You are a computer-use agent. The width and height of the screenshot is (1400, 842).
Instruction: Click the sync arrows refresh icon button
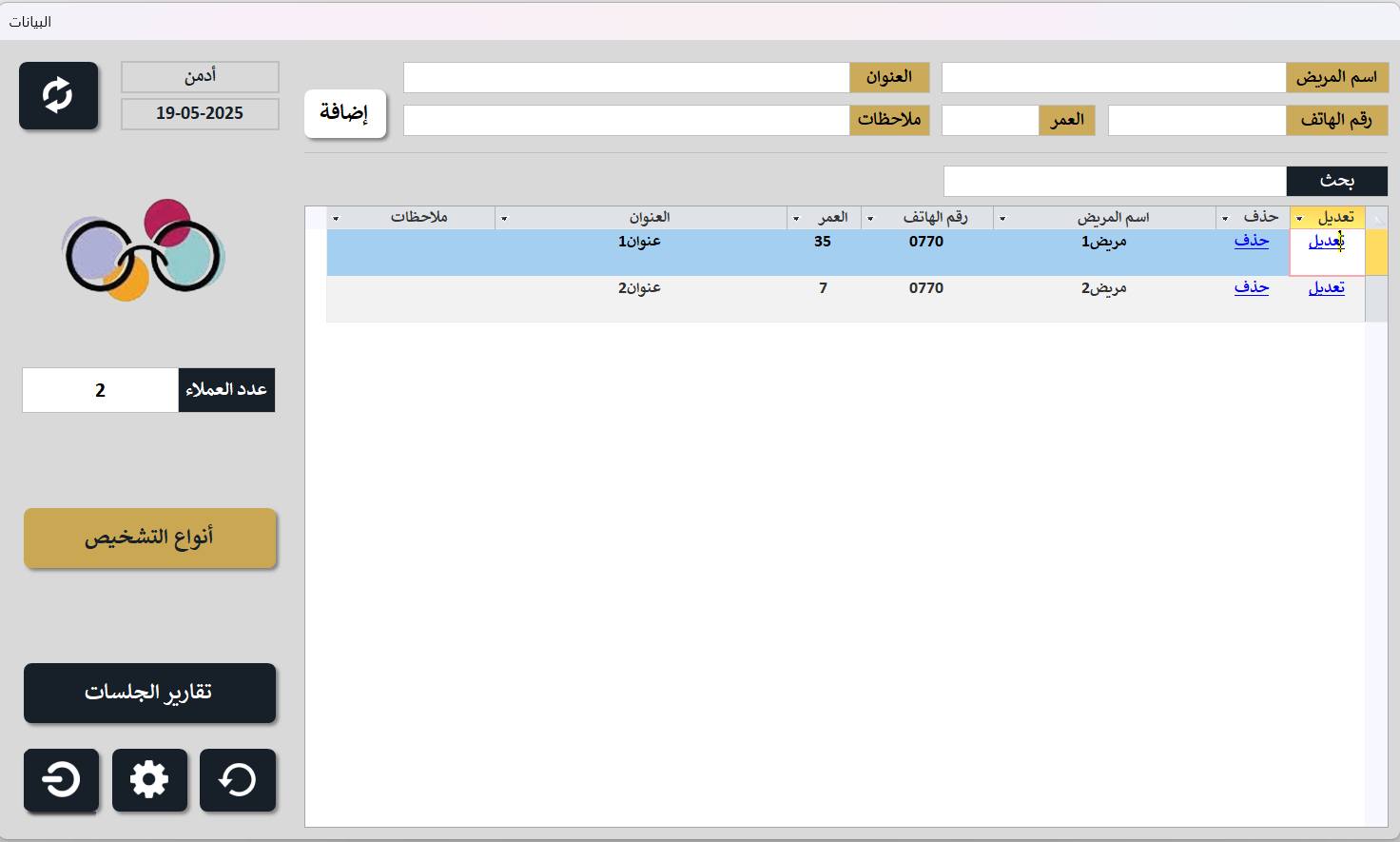point(58,96)
